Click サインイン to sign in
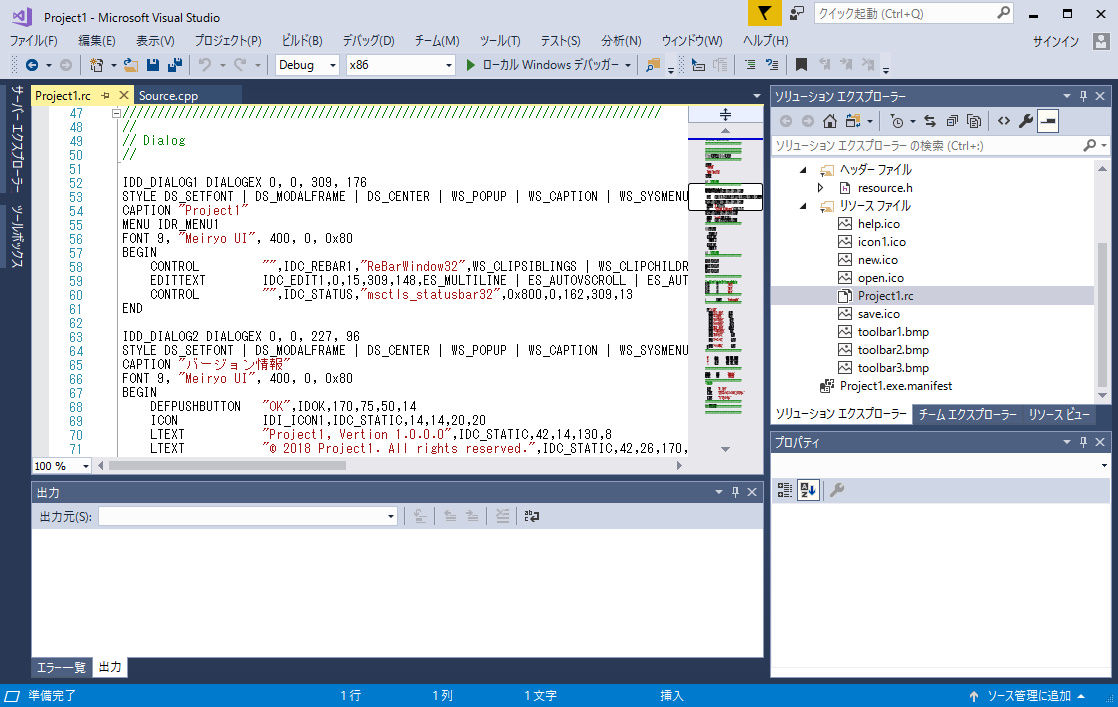The height and width of the screenshot is (707, 1118). (1055, 41)
